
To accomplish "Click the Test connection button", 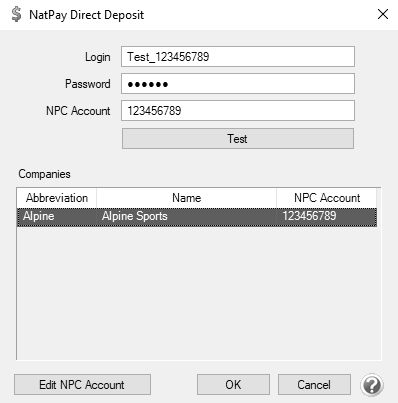I will [x=238, y=139].
